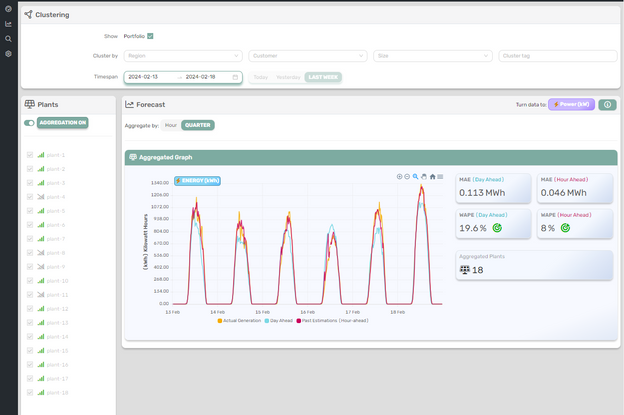Click the Power (kW) button
This screenshot has height=415, width=624.
(x=571, y=105)
